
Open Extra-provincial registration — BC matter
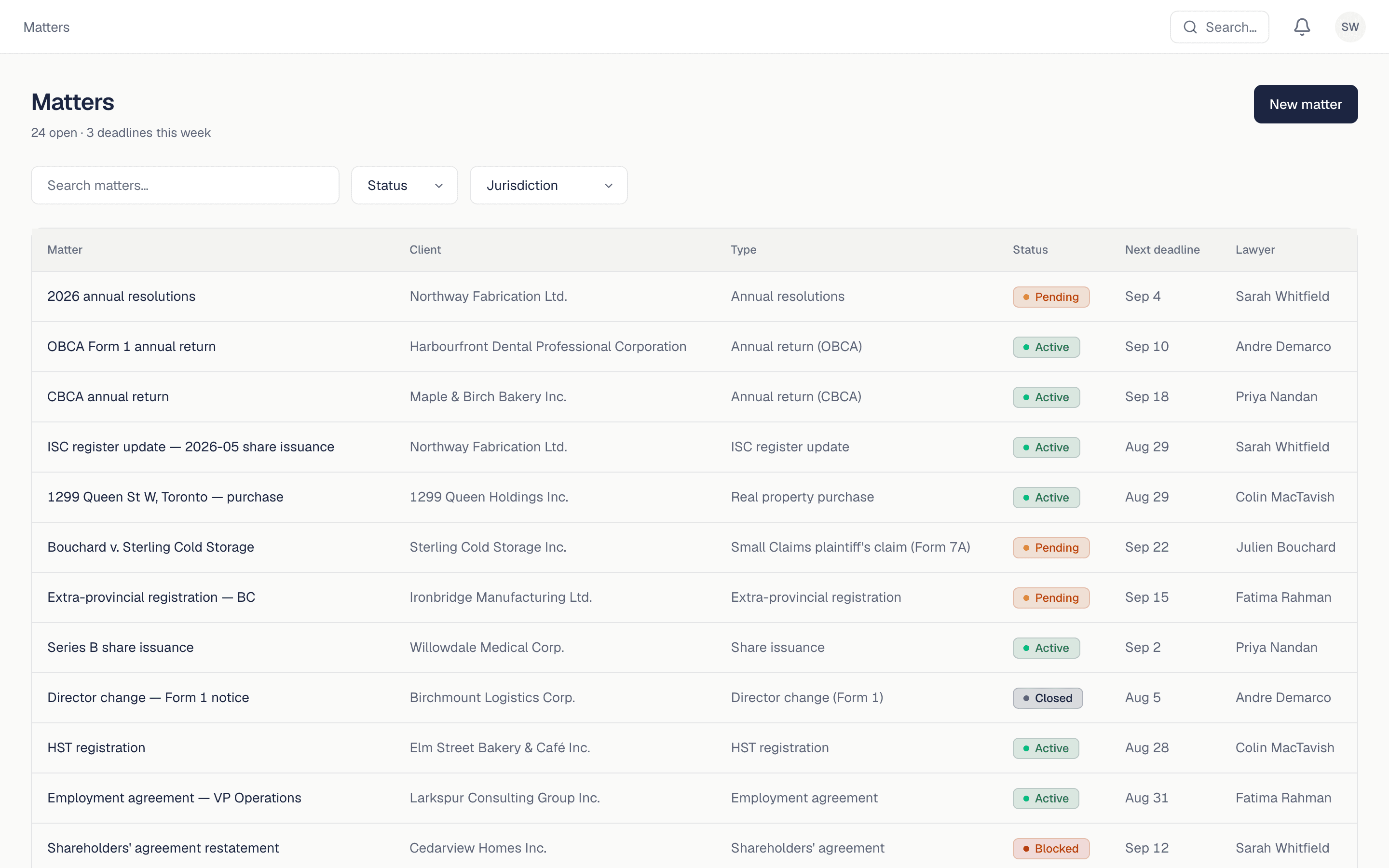[151, 597]
